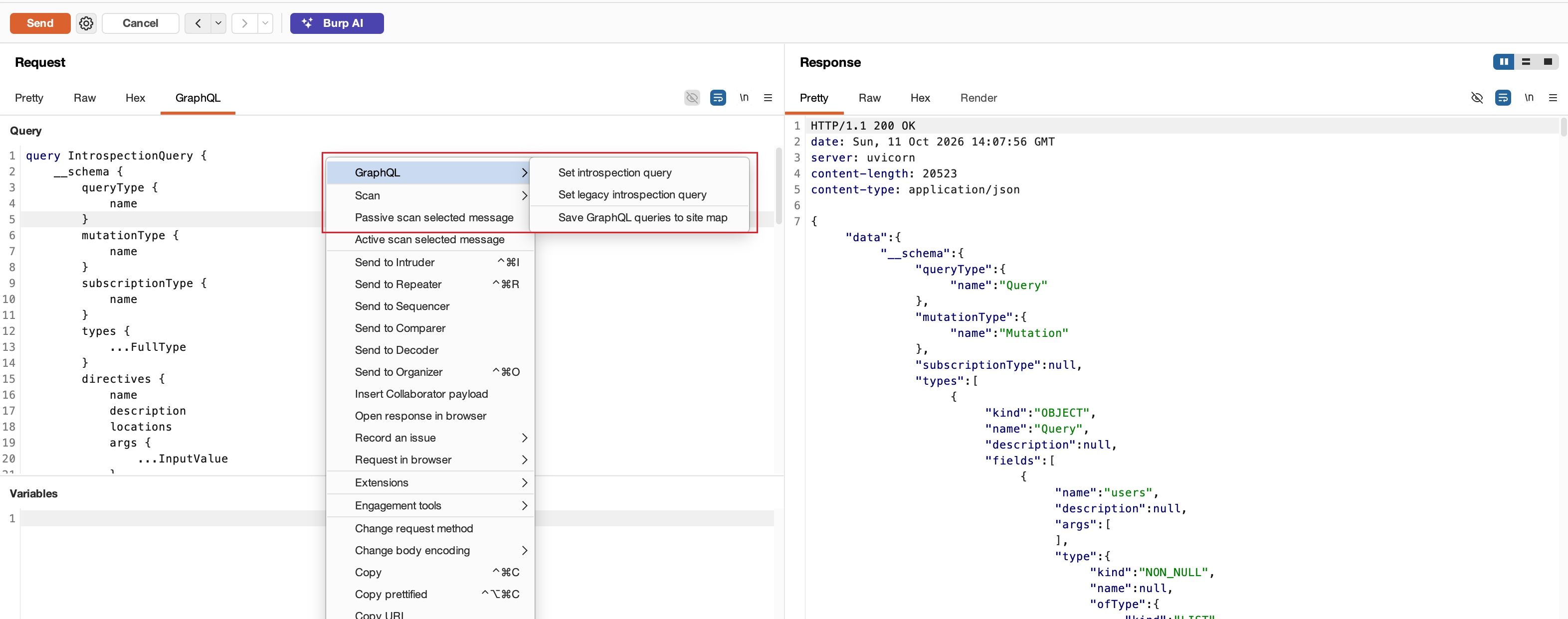Choose Set introspection query
The image size is (1568, 619).
click(x=639, y=172)
